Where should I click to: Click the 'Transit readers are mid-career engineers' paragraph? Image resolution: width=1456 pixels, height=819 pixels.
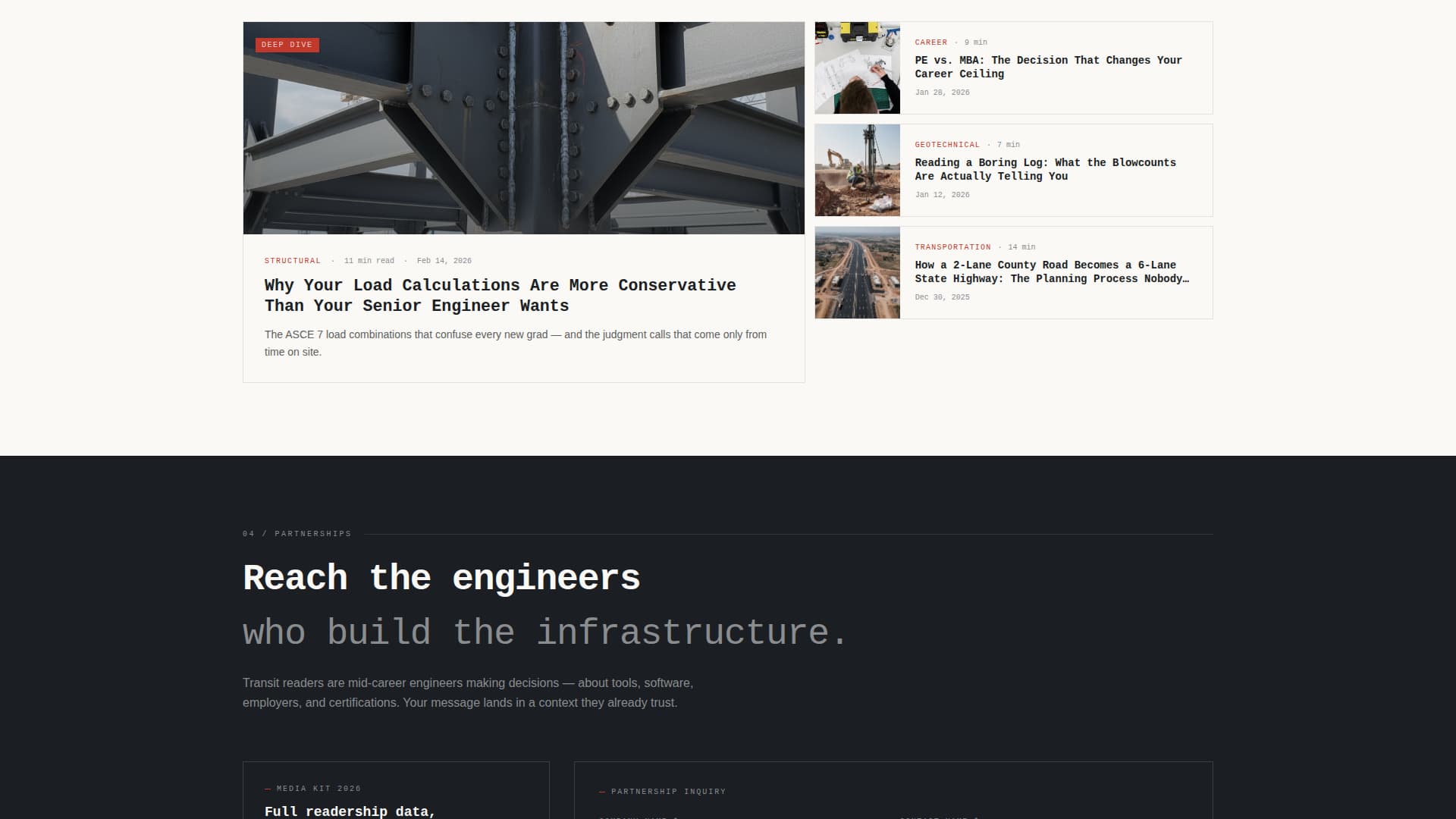click(x=468, y=693)
